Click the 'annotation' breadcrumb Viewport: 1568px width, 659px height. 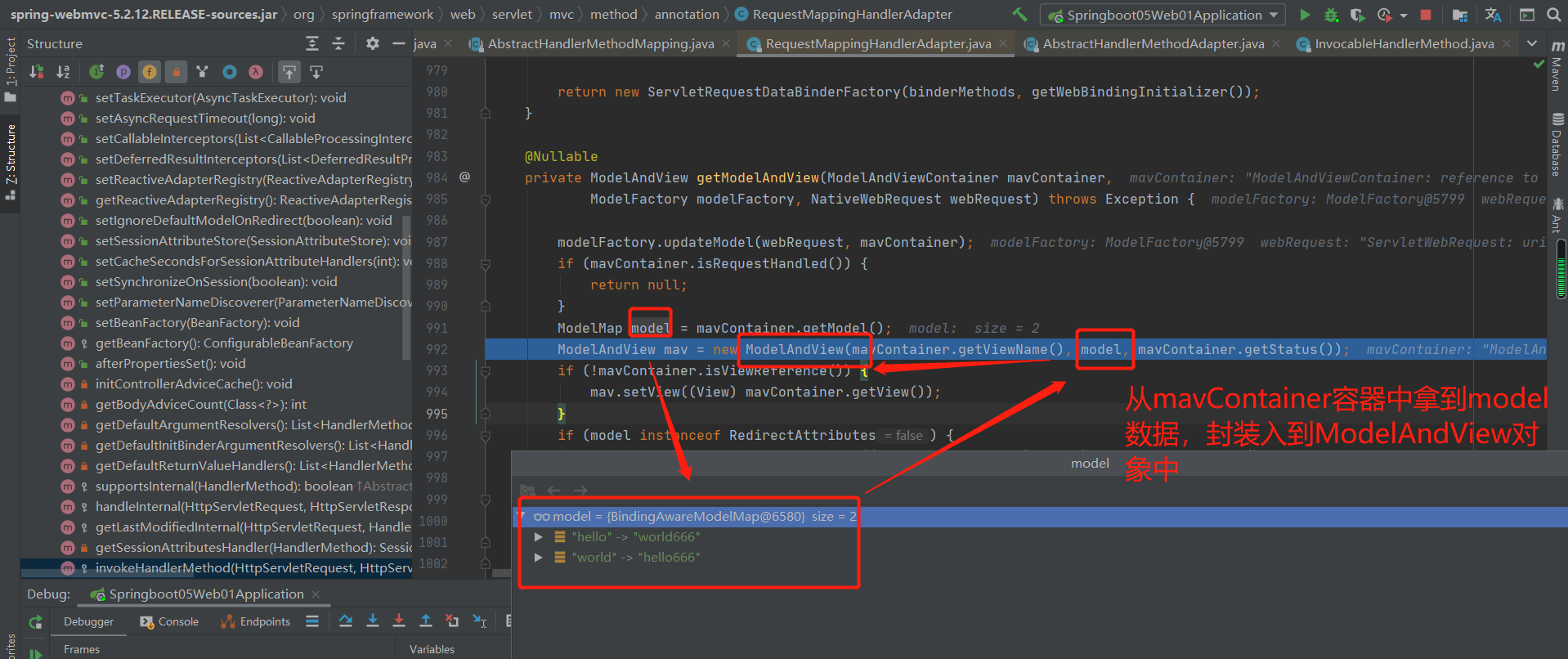[687, 14]
